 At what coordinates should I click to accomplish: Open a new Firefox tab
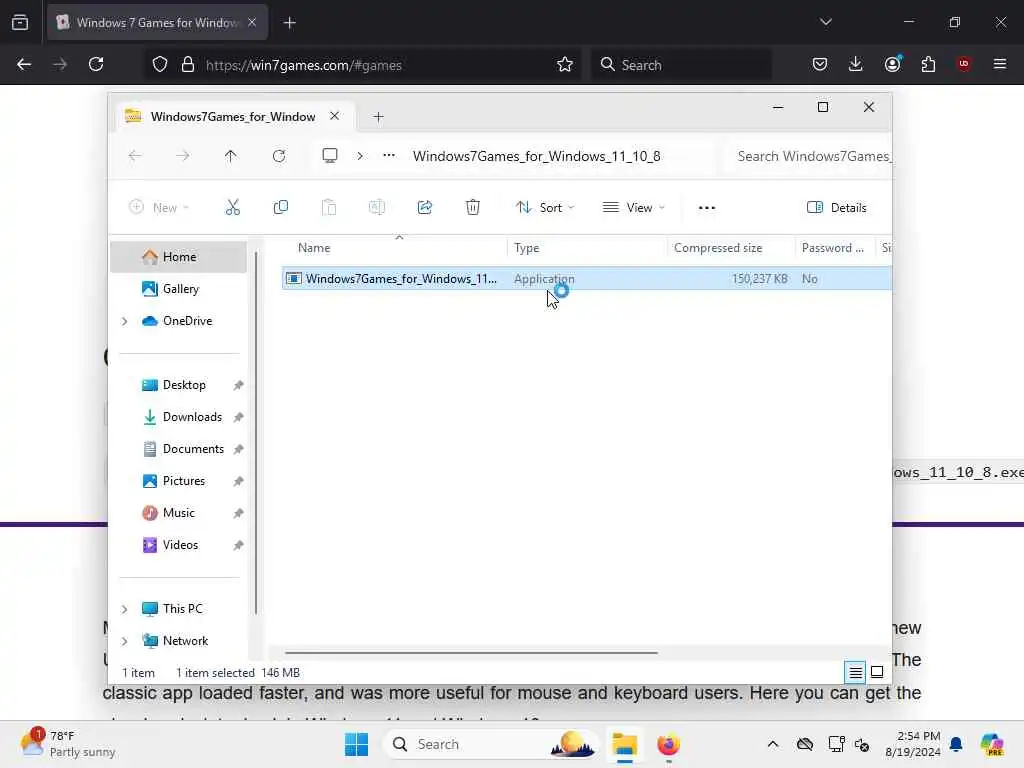[x=289, y=23]
